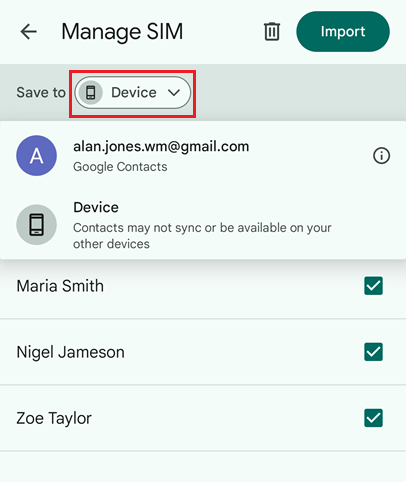The width and height of the screenshot is (406, 482).
Task: Uncheck Nigel Jameson checkbox
Action: 373,352
